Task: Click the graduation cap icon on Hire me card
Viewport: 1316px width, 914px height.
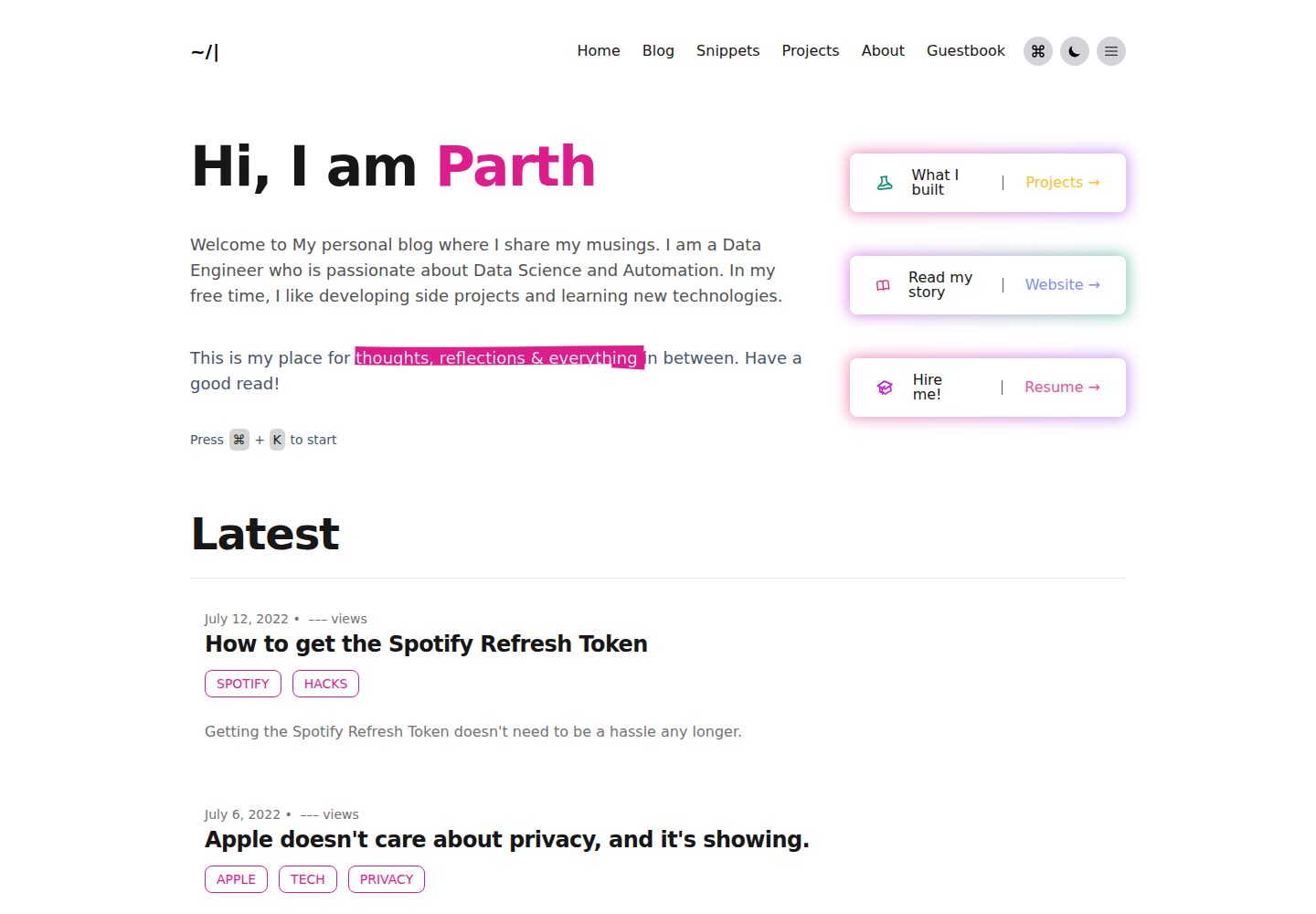Action: pos(885,388)
